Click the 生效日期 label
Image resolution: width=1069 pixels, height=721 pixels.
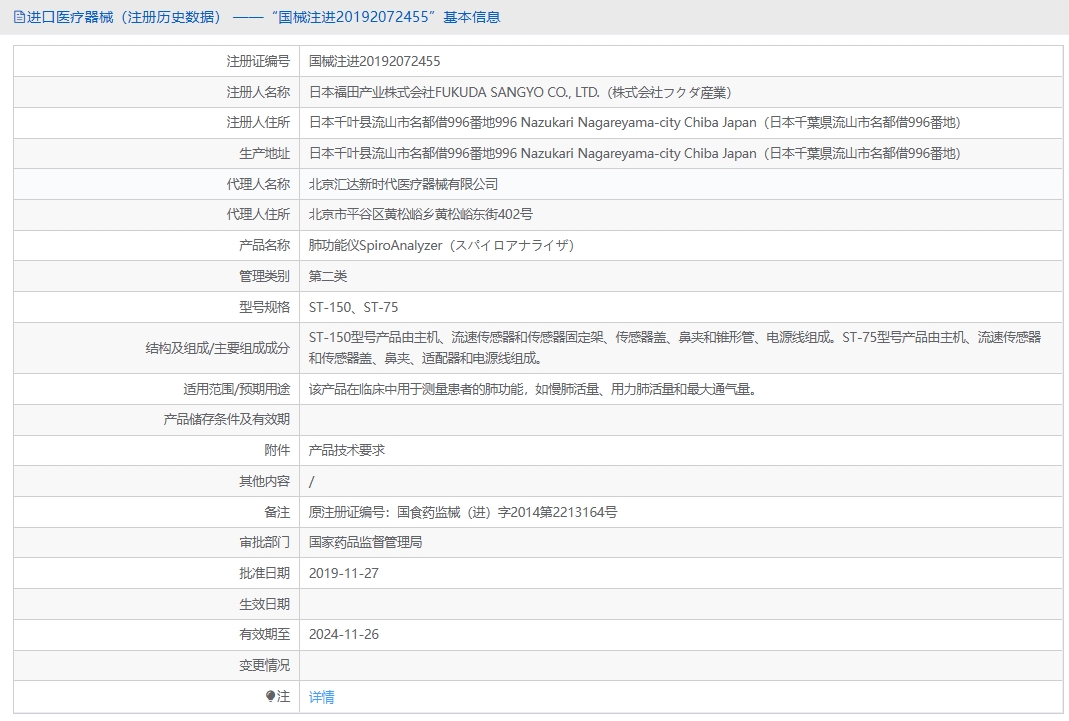click(265, 604)
